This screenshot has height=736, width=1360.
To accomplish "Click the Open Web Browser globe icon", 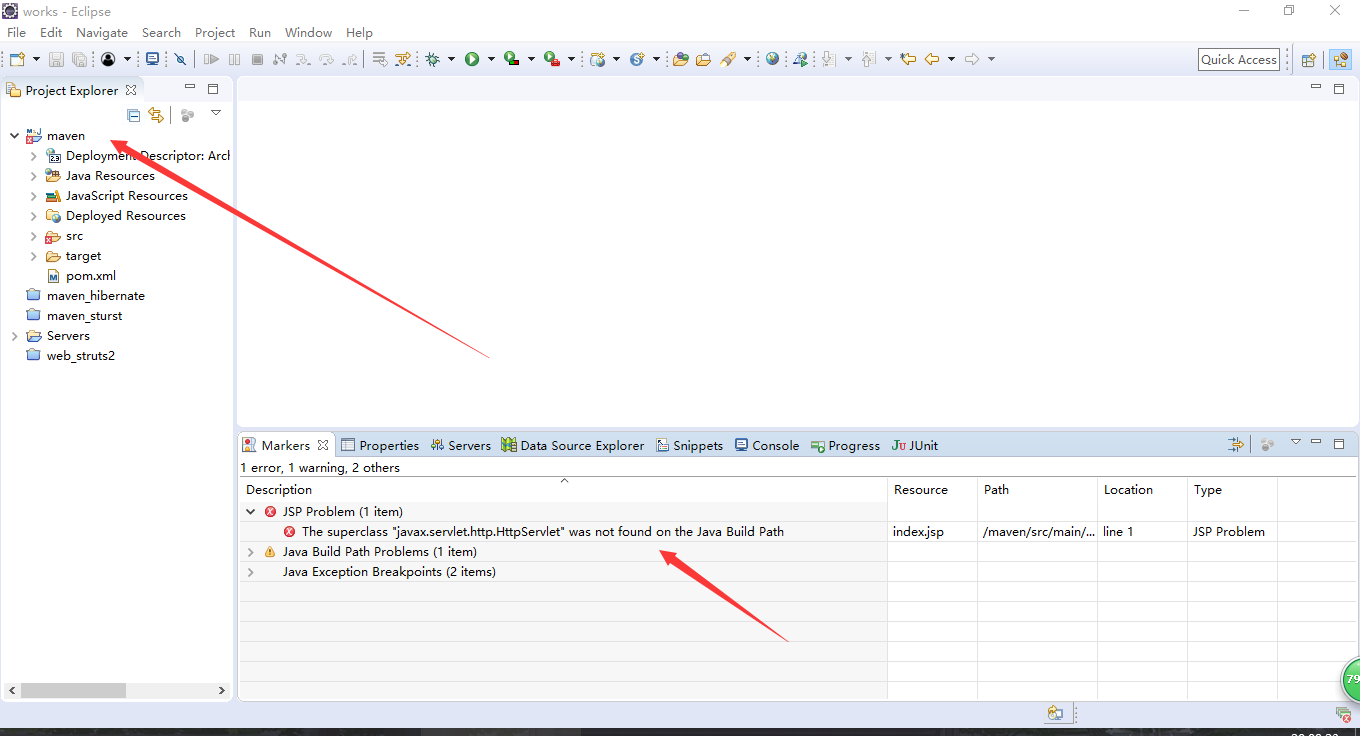I will click(772, 59).
